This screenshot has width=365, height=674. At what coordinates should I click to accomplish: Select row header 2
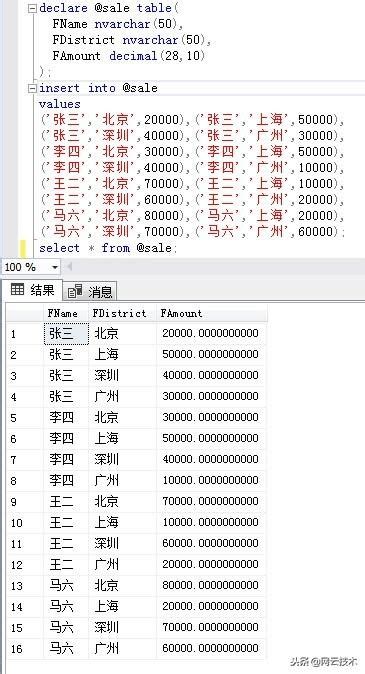[25, 355]
